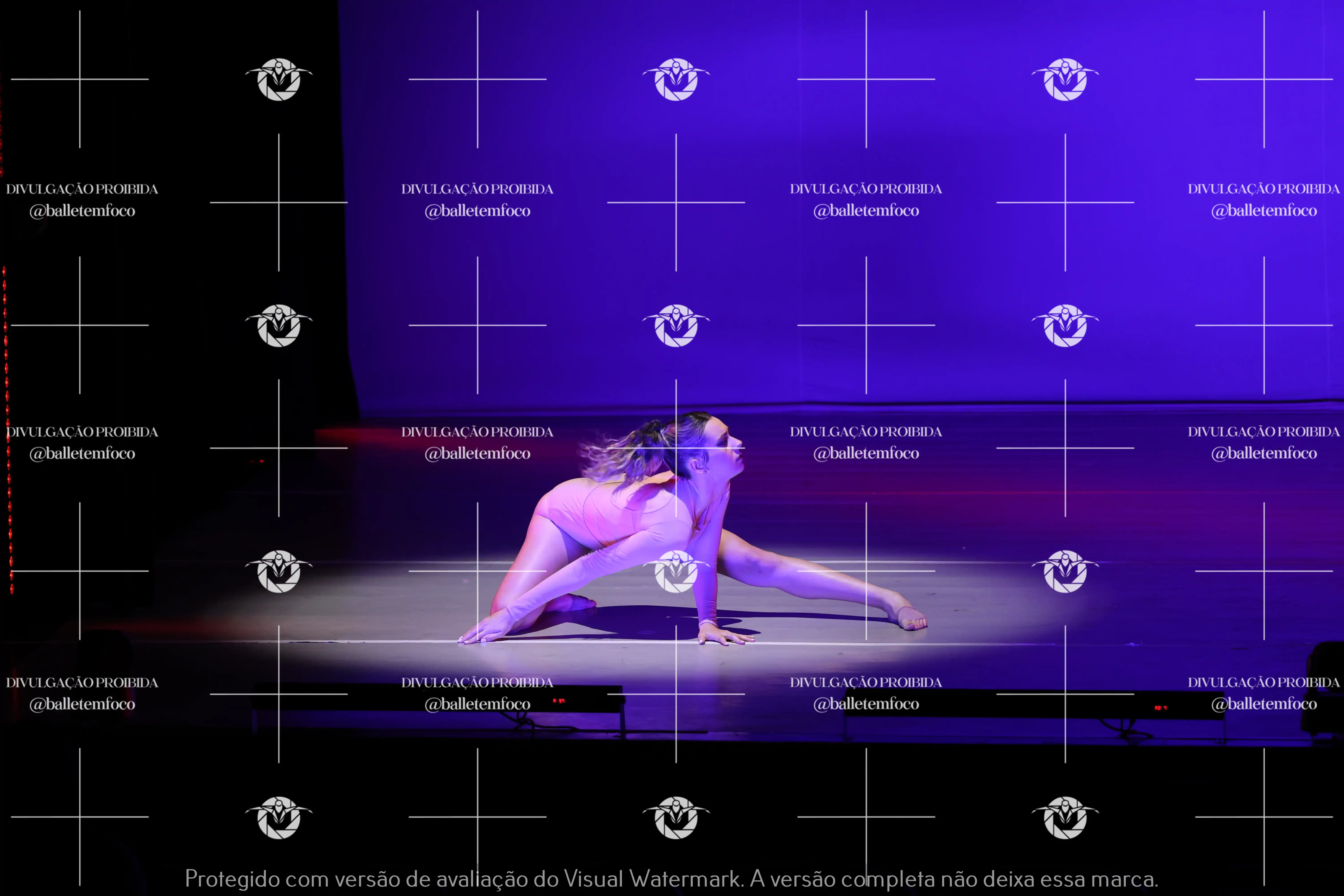Click the red indicator on the right floor light bar
The height and width of the screenshot is (896, 1344).
tap(1160, 708)
